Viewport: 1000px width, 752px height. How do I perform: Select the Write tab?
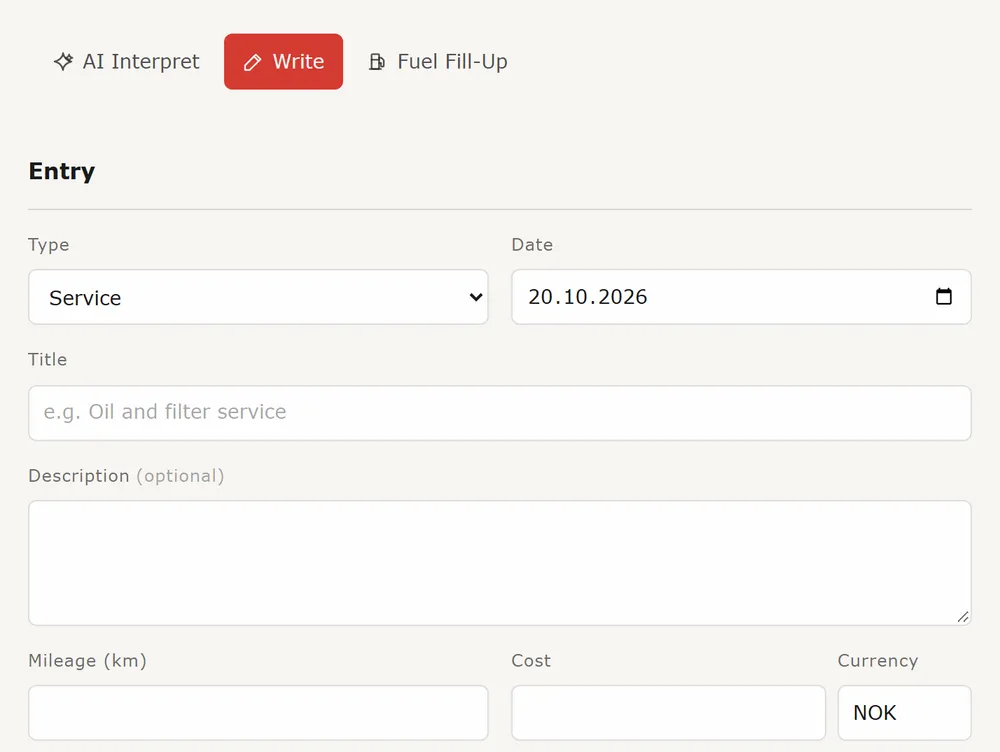[283, 62]
